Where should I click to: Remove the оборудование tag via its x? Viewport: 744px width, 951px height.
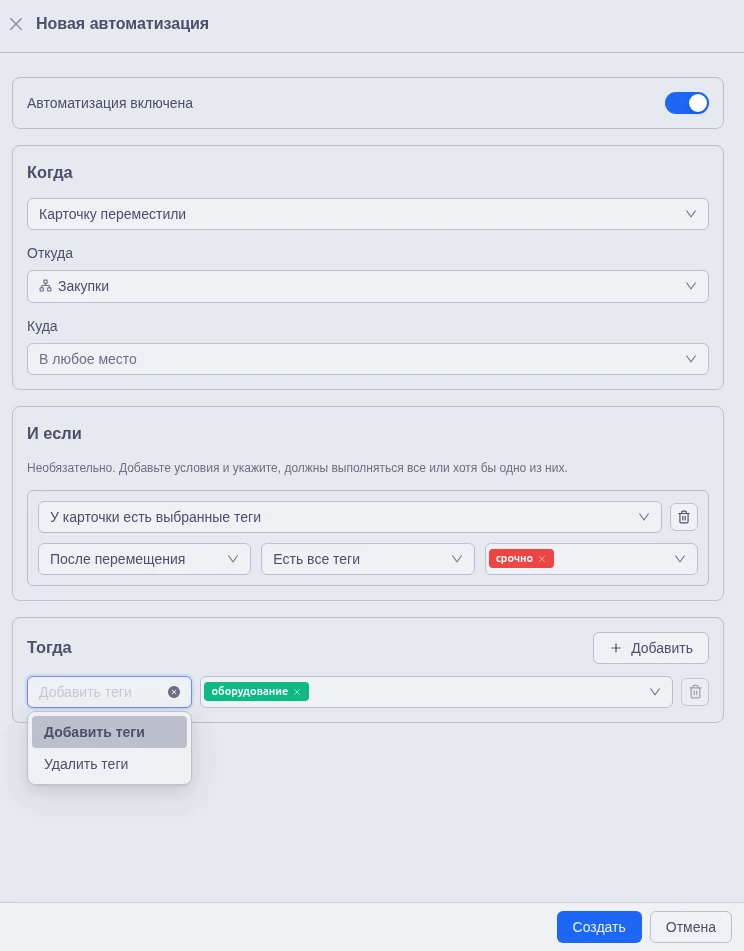coord(297,692)
